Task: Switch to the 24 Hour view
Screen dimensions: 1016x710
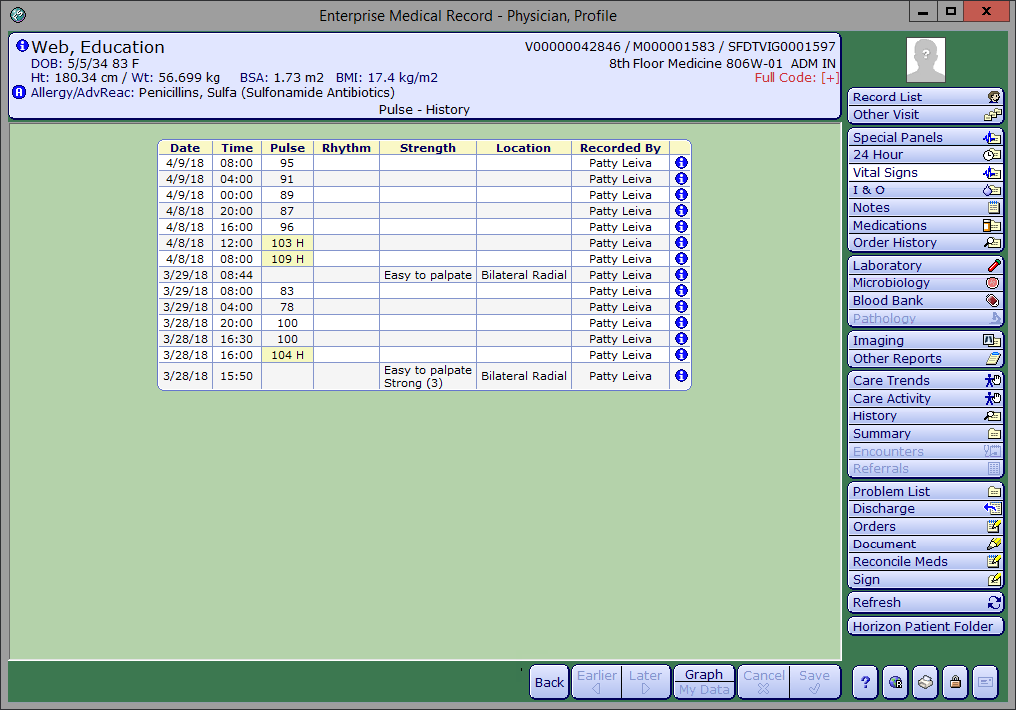Action: click(x=925, y=154)
